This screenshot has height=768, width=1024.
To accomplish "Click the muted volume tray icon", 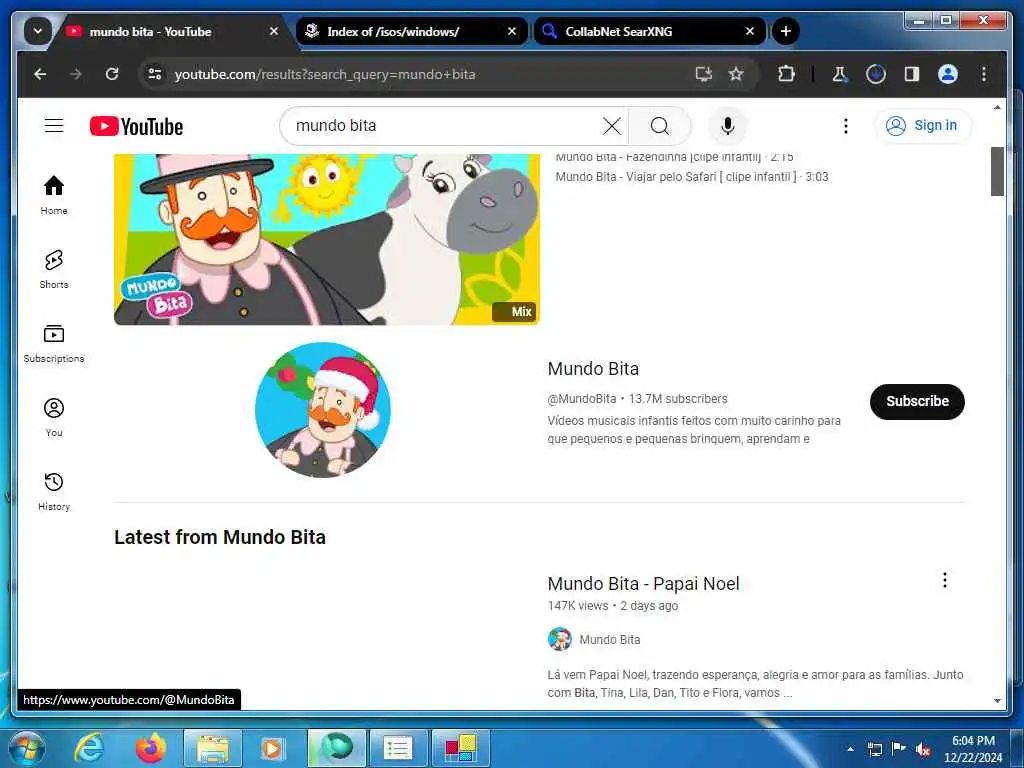I will 923,749.
